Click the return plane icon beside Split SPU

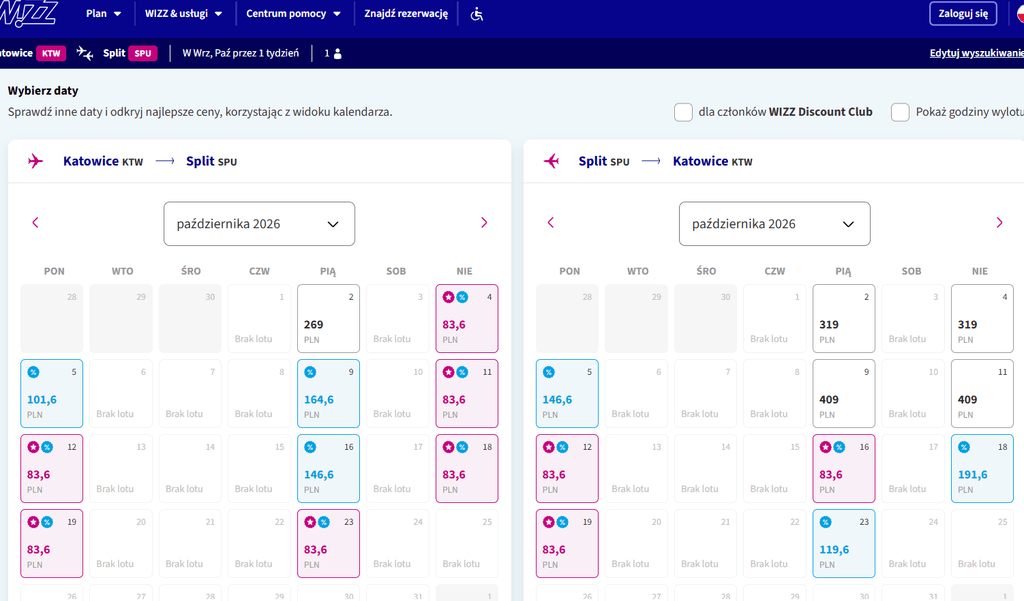point(551,161)
